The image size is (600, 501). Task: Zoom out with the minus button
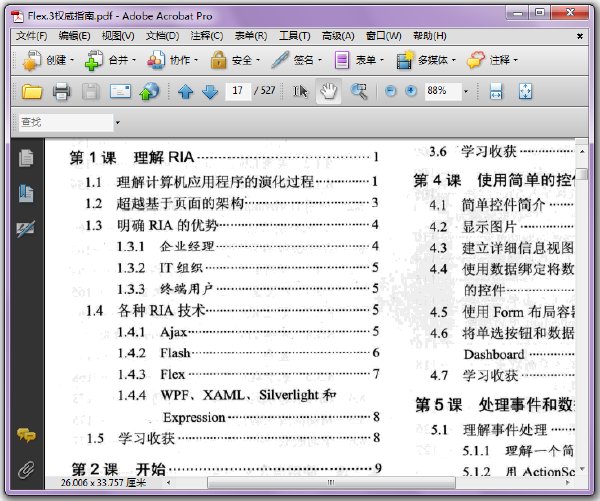(x=391, y=91)
